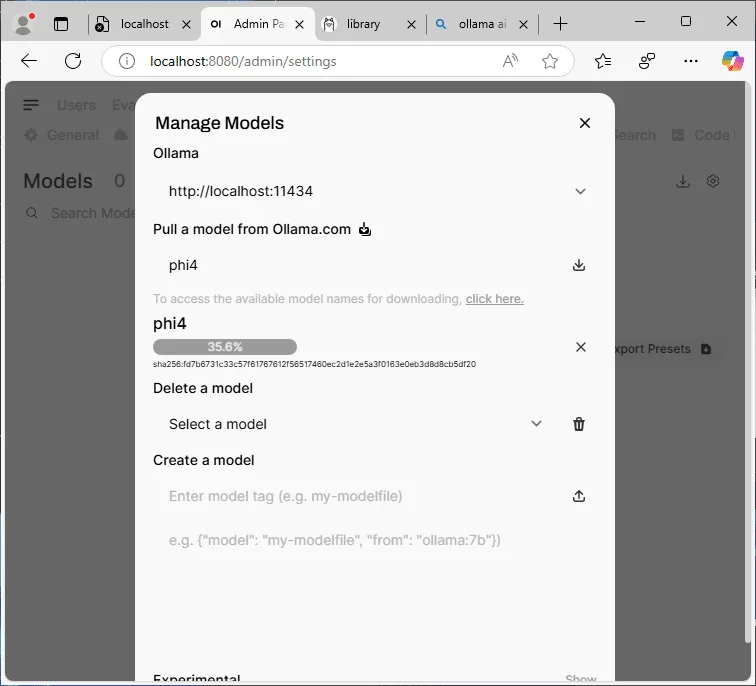Click the trash icon to delete a model
This screenshot has width=756, height=686.
(x=579, y=424)
